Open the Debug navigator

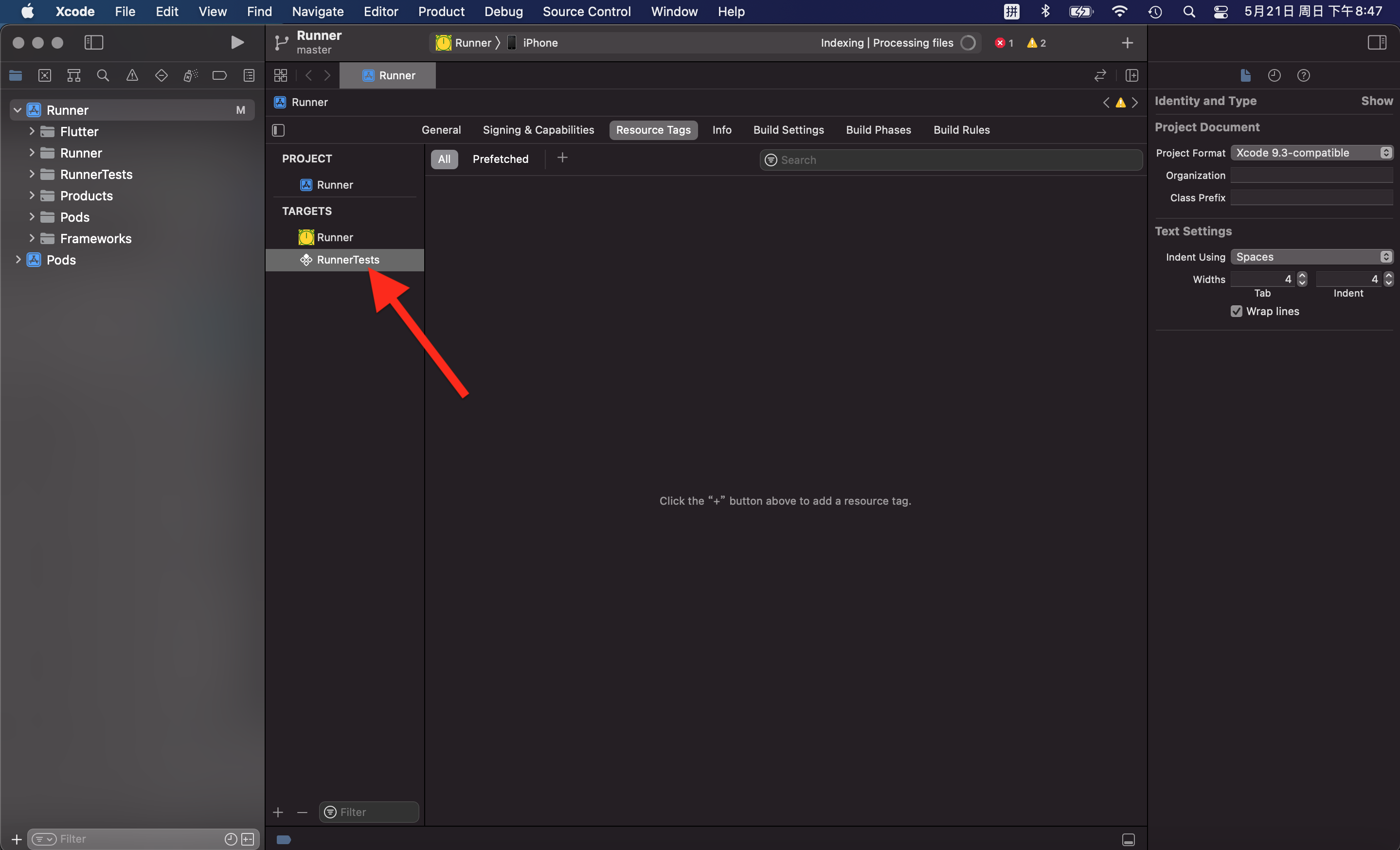190,75
